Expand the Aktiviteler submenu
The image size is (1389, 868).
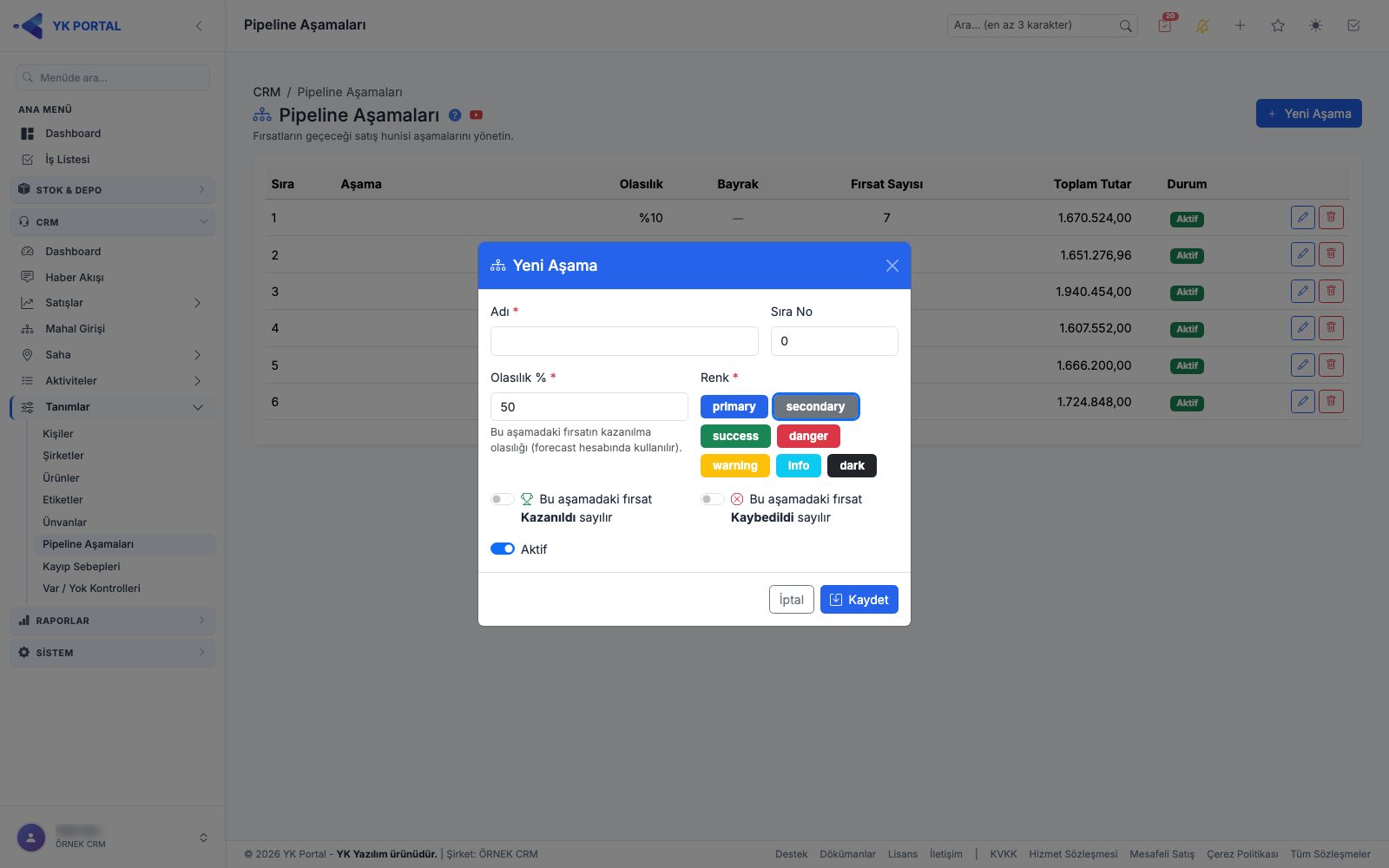(x=113, y=381)
